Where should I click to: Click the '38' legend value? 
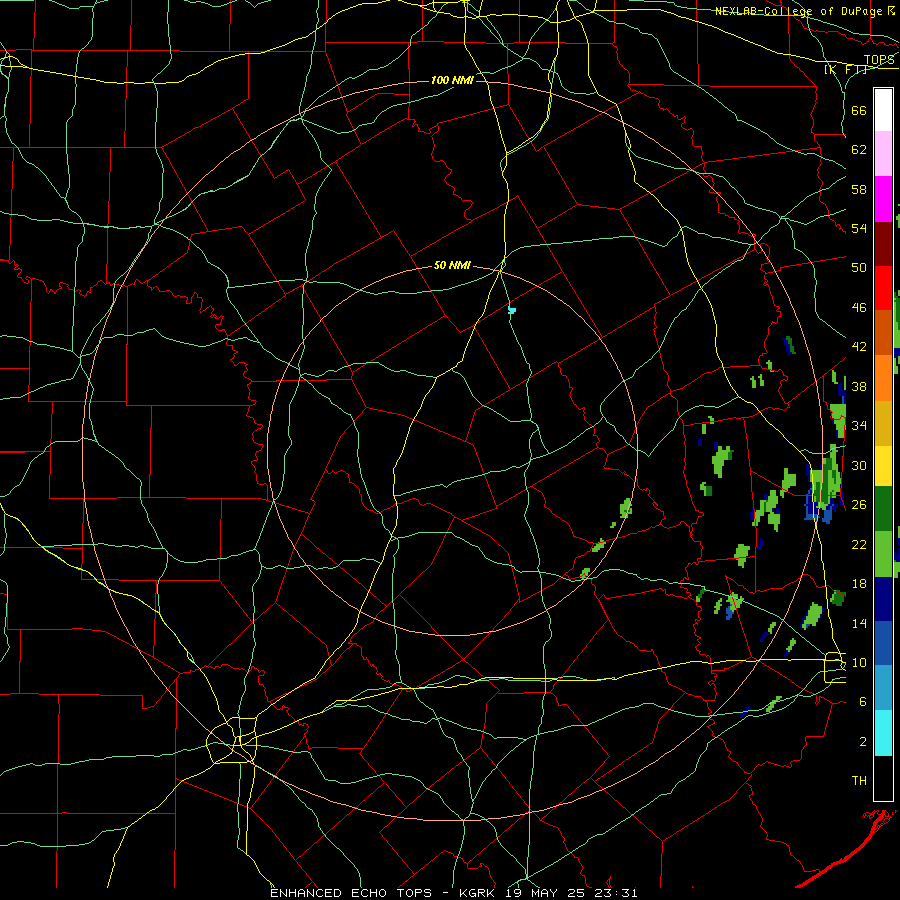pos(859,386)
